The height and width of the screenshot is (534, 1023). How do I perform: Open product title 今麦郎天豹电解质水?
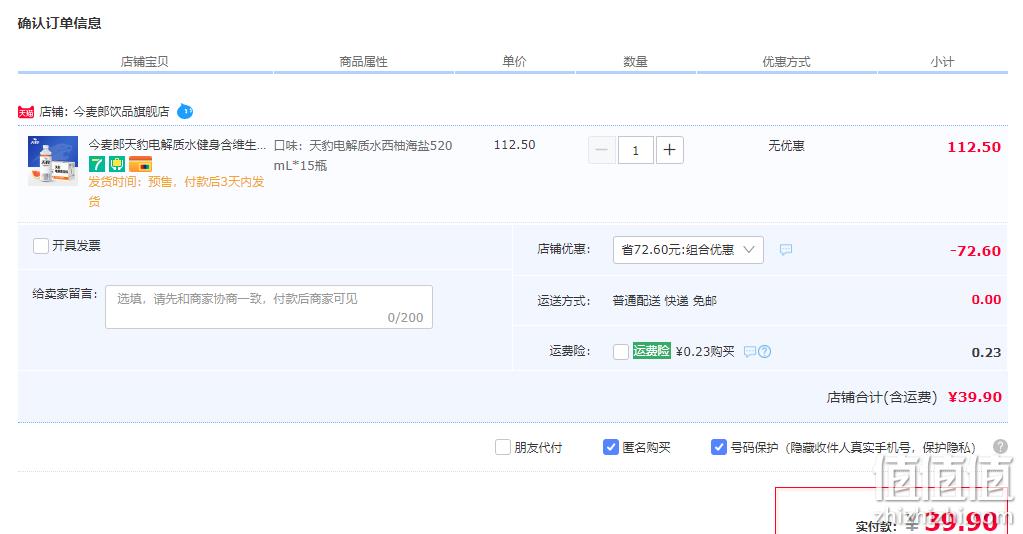click(x=177, y=145)
